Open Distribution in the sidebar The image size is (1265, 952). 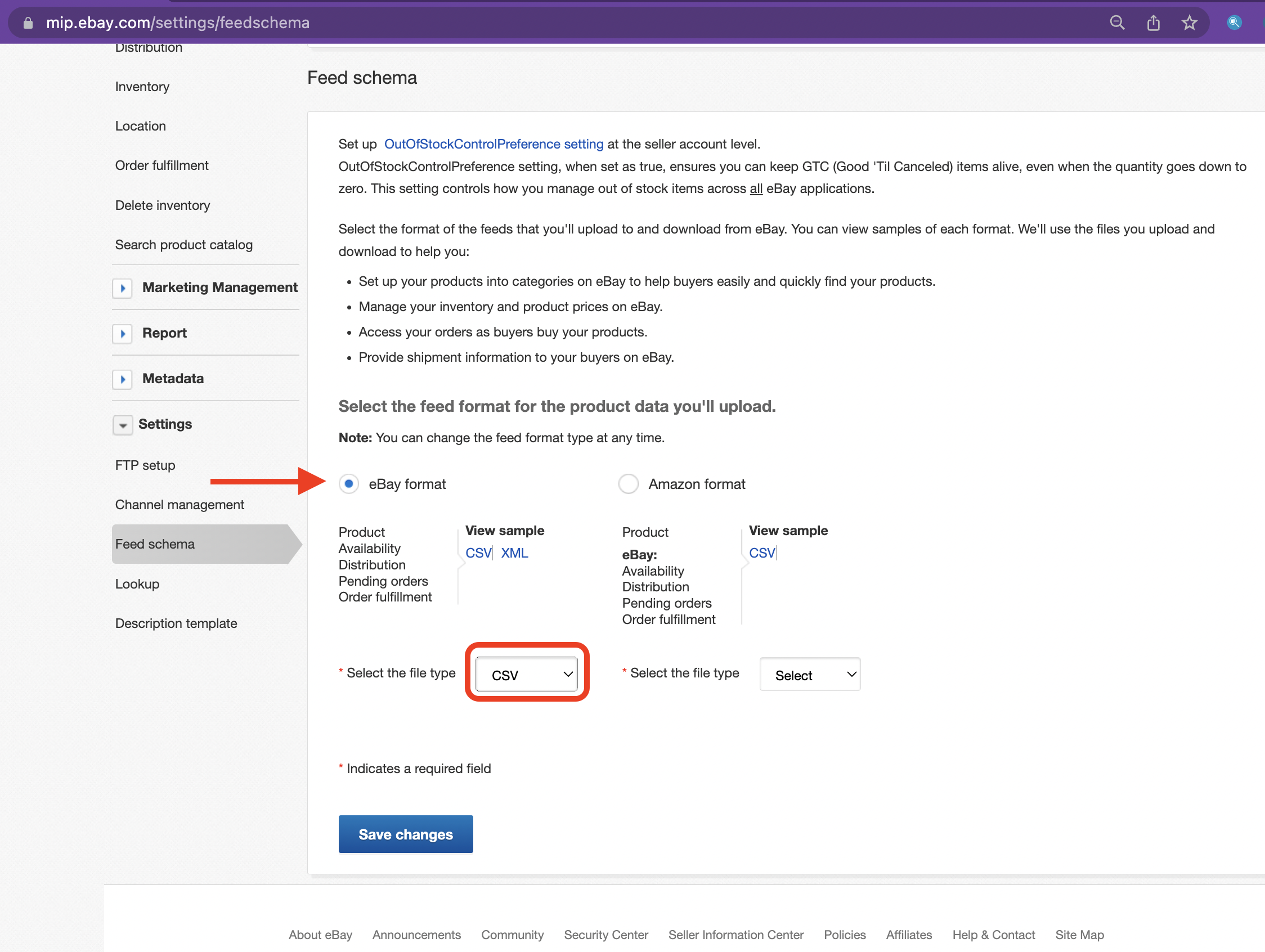(x=149, y=48)
